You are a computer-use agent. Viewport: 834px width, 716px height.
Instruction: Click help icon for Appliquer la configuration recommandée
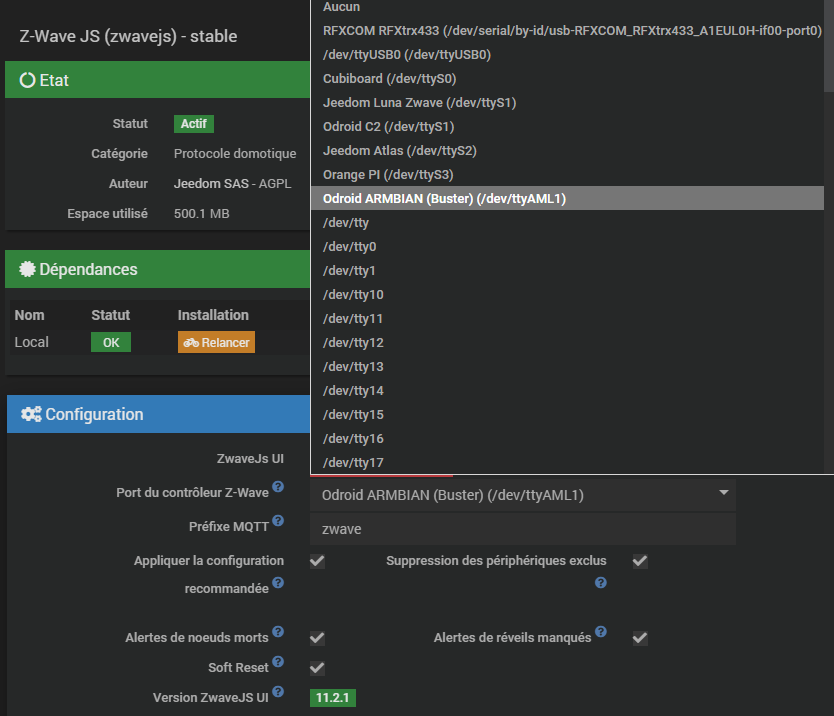pos(278,582)
